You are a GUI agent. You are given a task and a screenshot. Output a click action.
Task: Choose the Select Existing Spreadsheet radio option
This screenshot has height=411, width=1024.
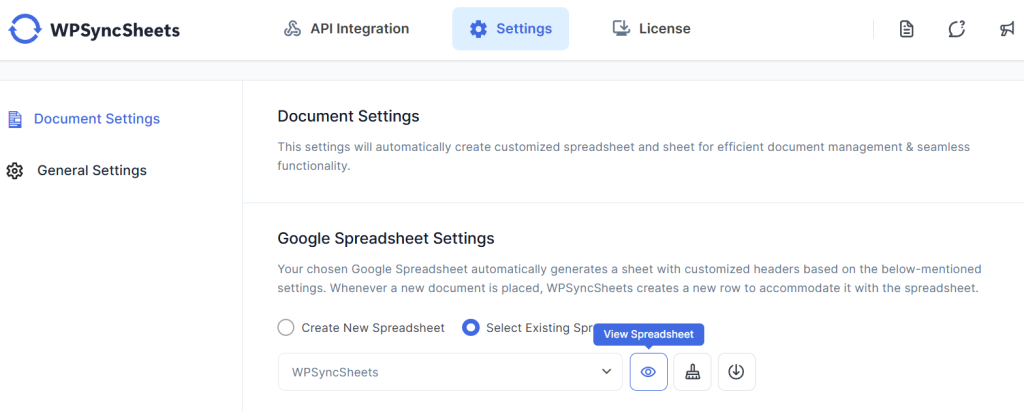[470, 327]
